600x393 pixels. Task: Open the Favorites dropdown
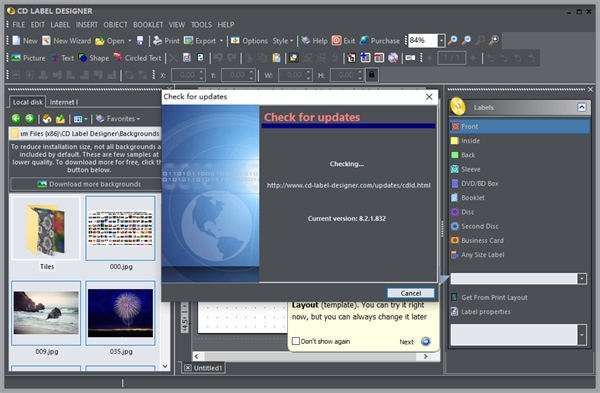point(118,119)
